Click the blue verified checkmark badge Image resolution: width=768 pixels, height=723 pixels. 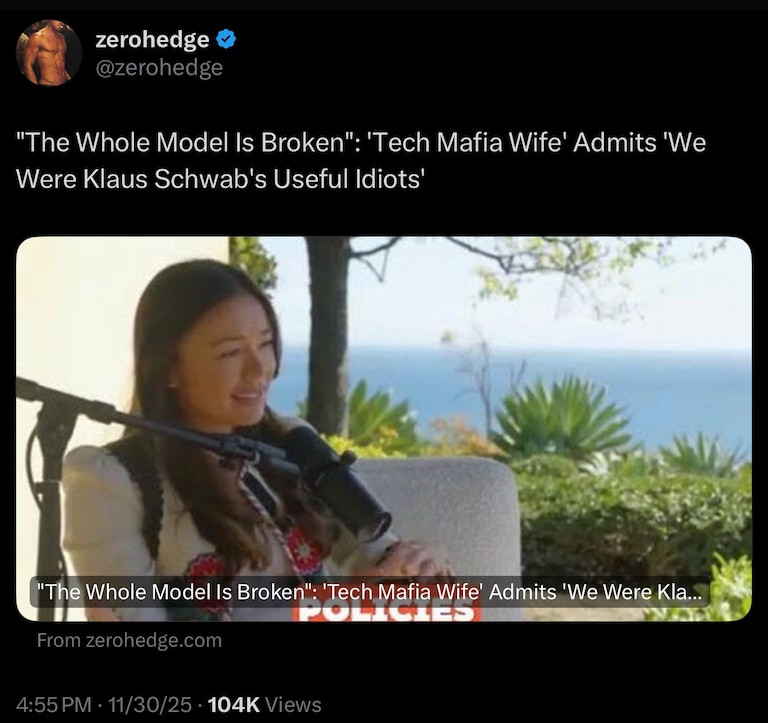(226, 39)
